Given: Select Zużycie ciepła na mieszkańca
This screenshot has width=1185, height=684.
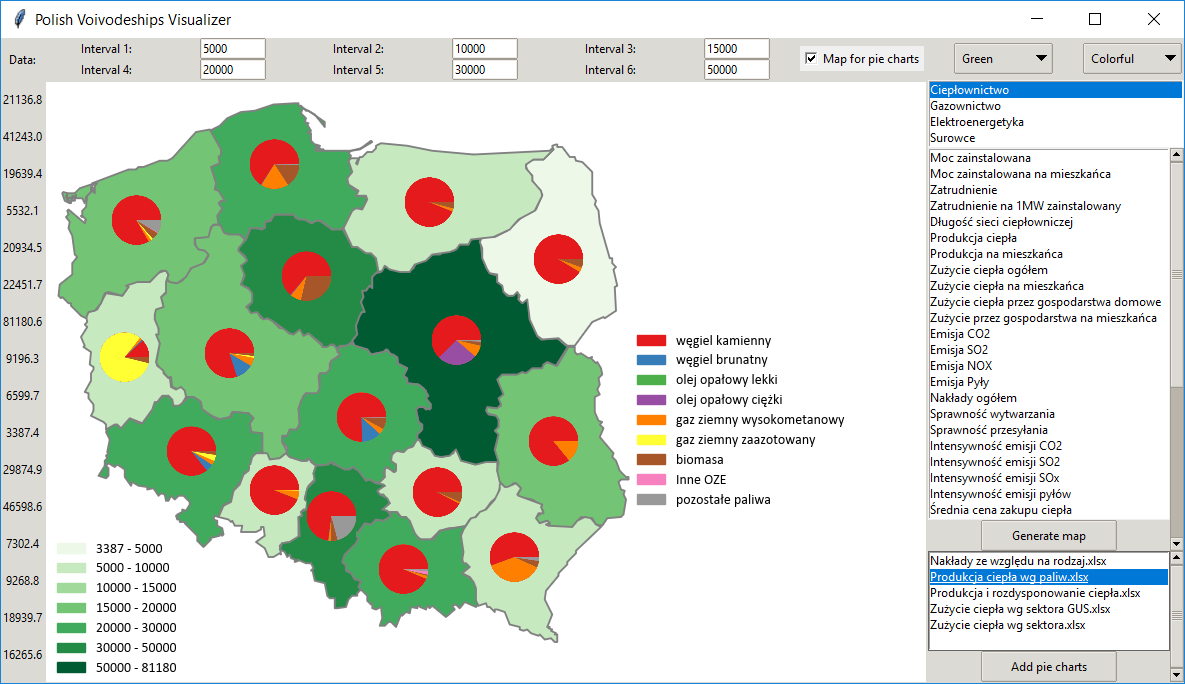Looking at the screenshot, I should coord(1049,286).
